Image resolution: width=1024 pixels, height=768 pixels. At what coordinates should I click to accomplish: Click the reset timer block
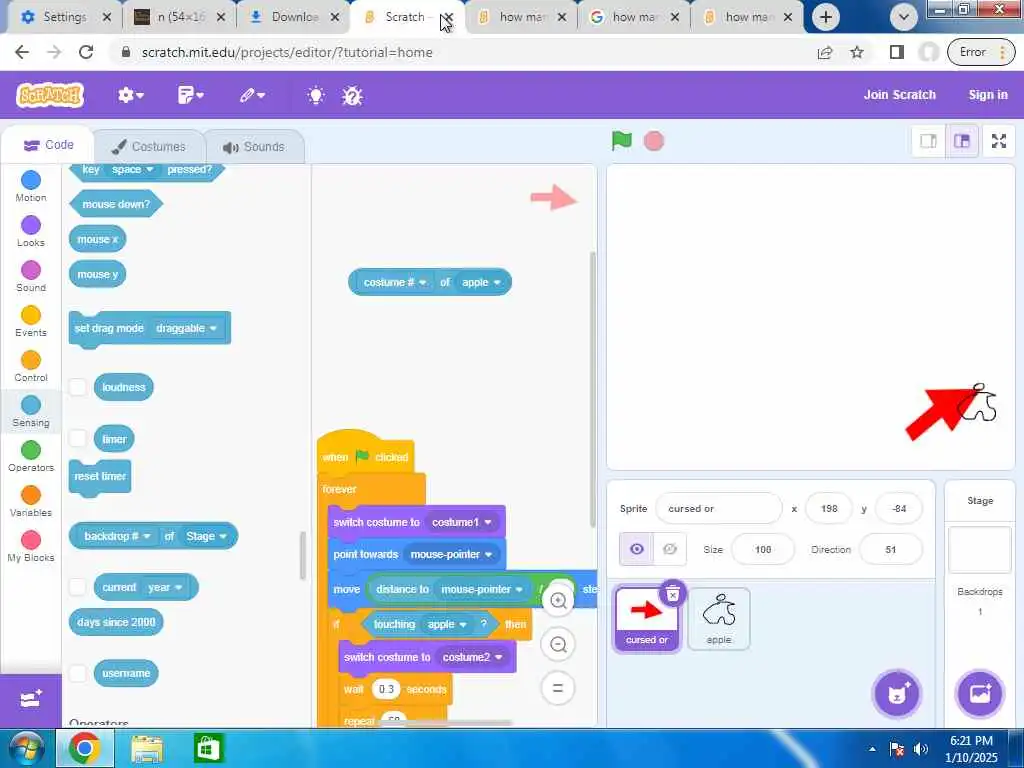point(100,477)
